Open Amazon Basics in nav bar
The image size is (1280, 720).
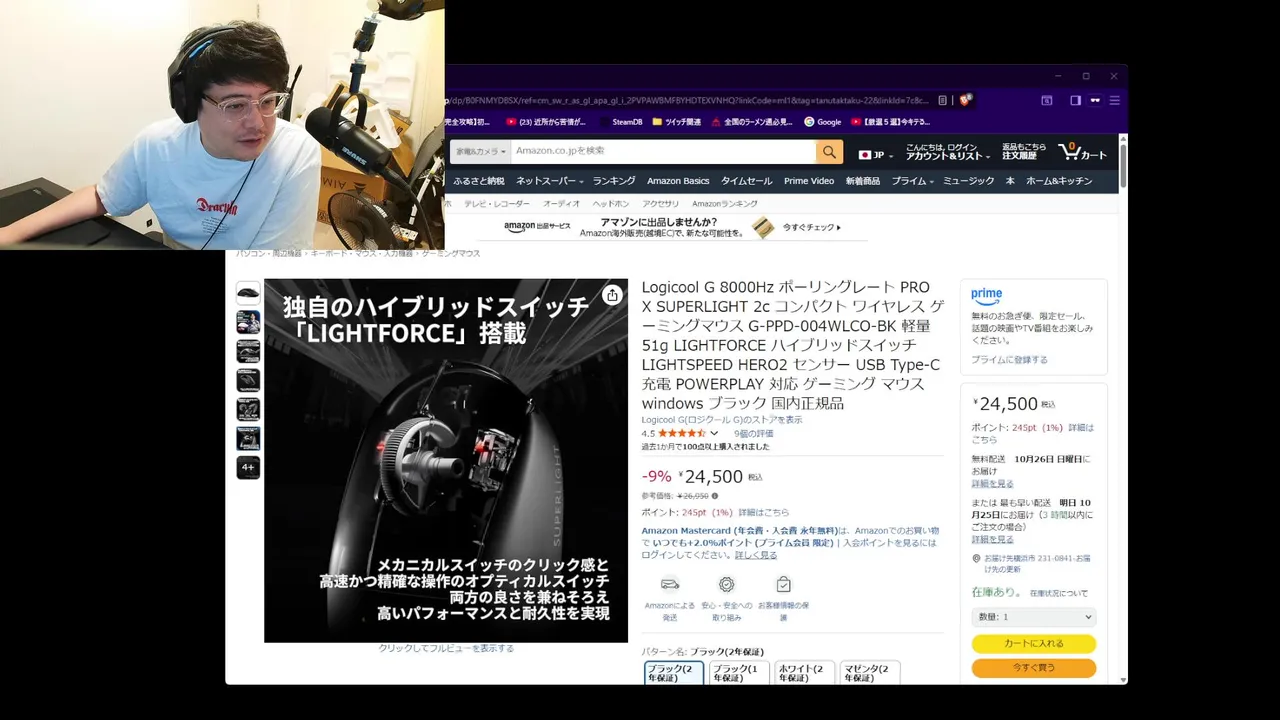tap(678, 181)
